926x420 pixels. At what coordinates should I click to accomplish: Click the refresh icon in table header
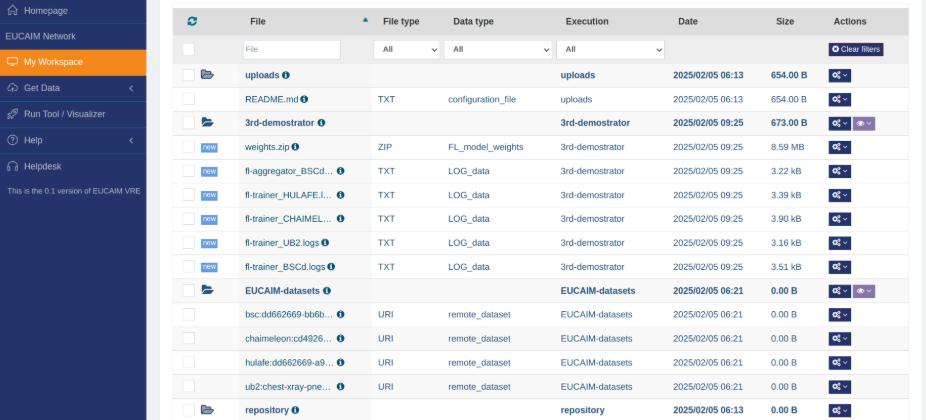pyautogui.click(x=192, y=21)
